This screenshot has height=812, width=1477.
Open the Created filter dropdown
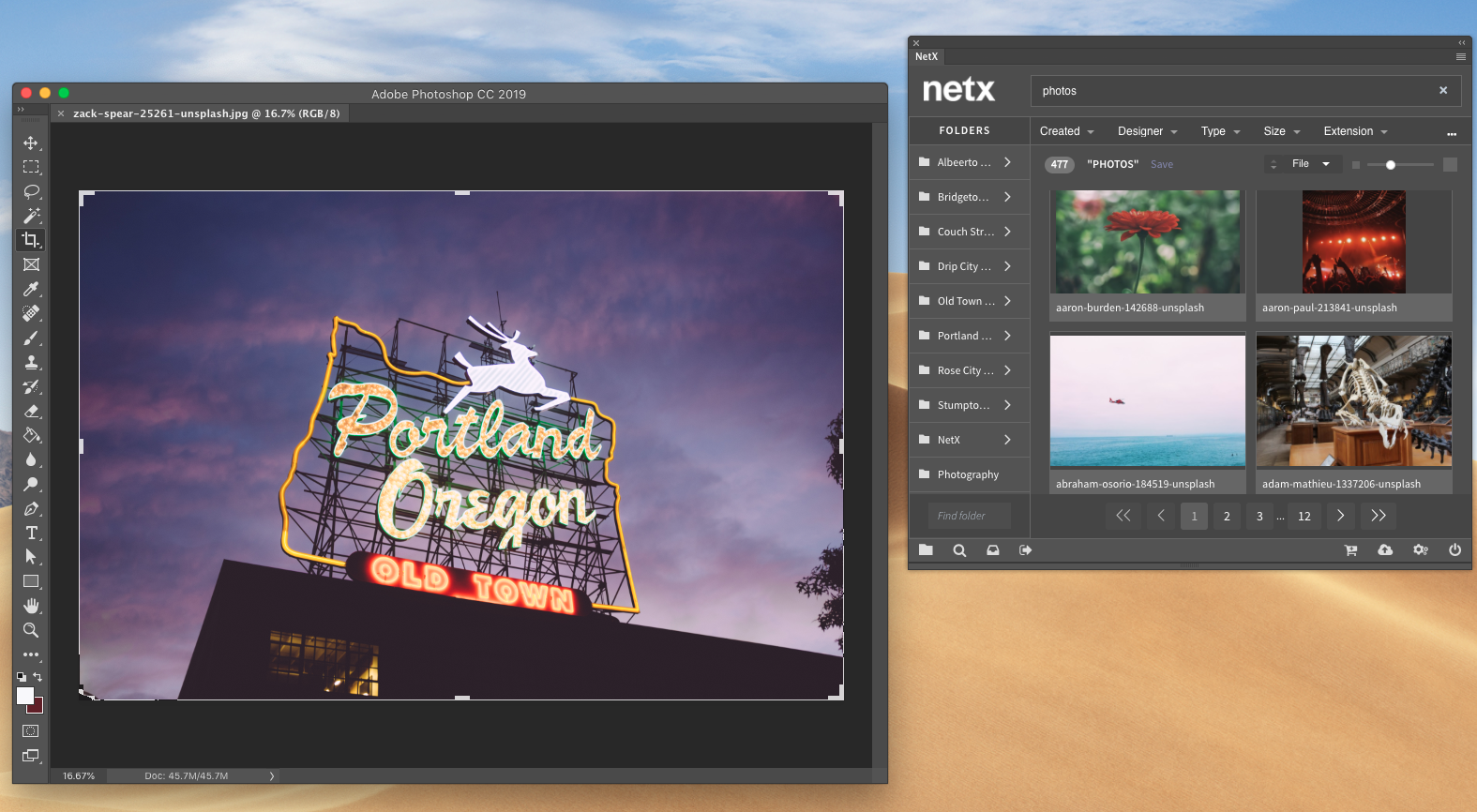coord(1067,131)
